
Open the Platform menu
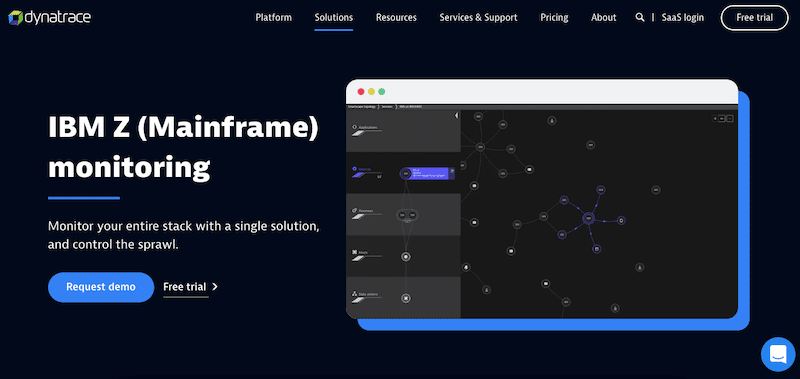pyautogui.click(x=273, y=17)
